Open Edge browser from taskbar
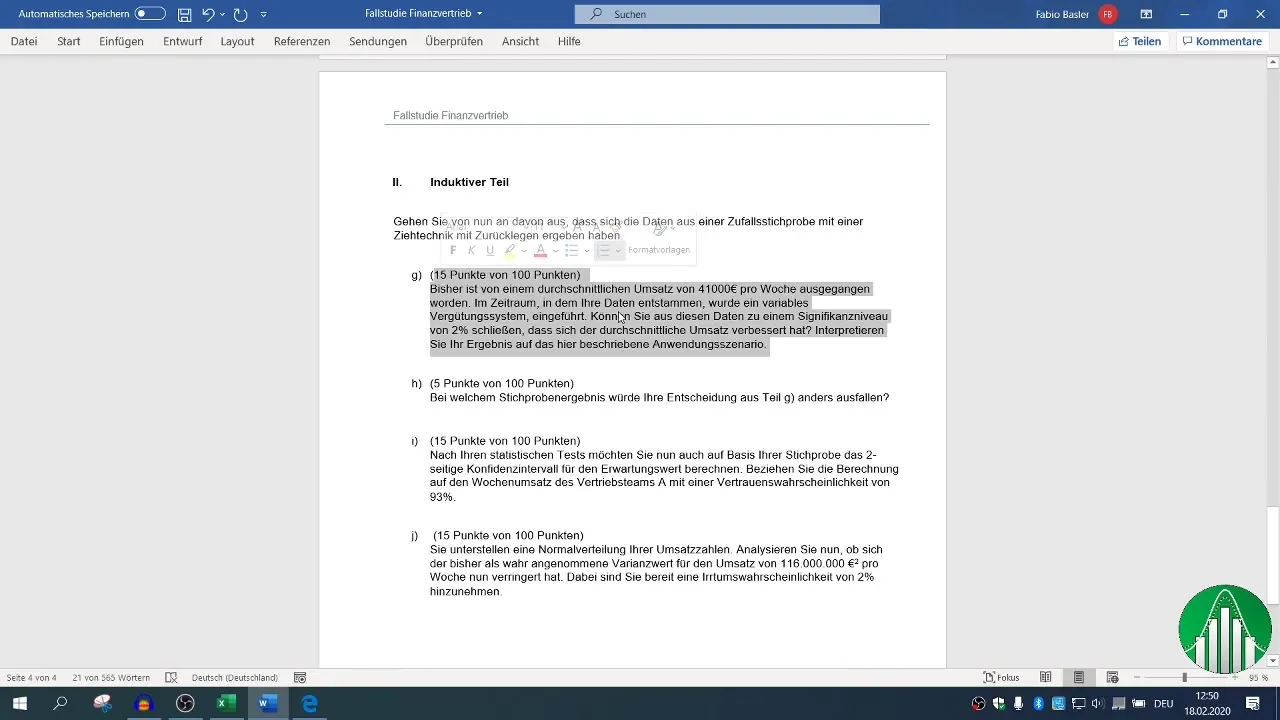The width and height of the screenshot is (1280, 720). (x=310, y=703)
